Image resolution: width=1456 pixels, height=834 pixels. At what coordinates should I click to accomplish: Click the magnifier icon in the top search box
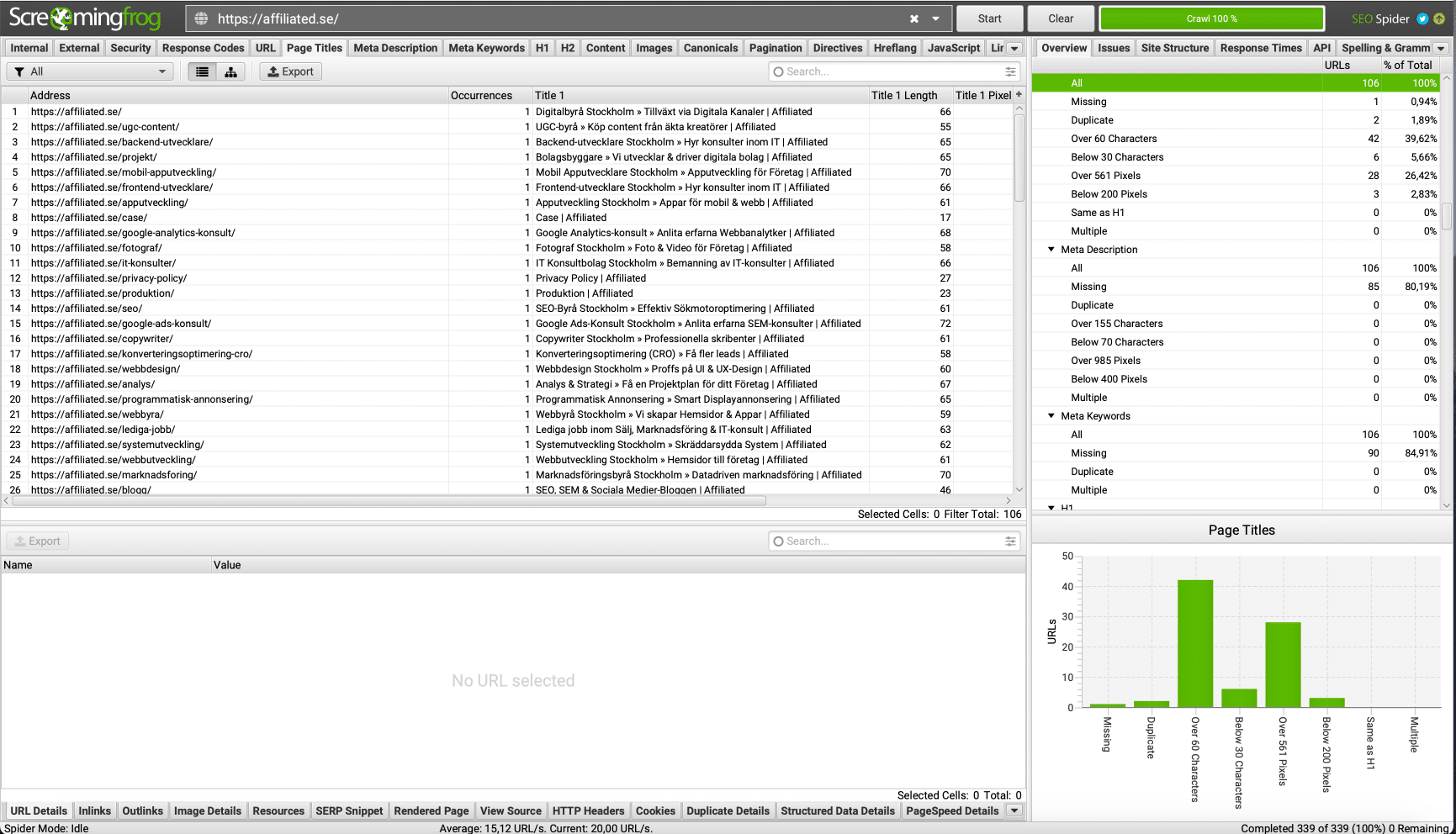778,71
